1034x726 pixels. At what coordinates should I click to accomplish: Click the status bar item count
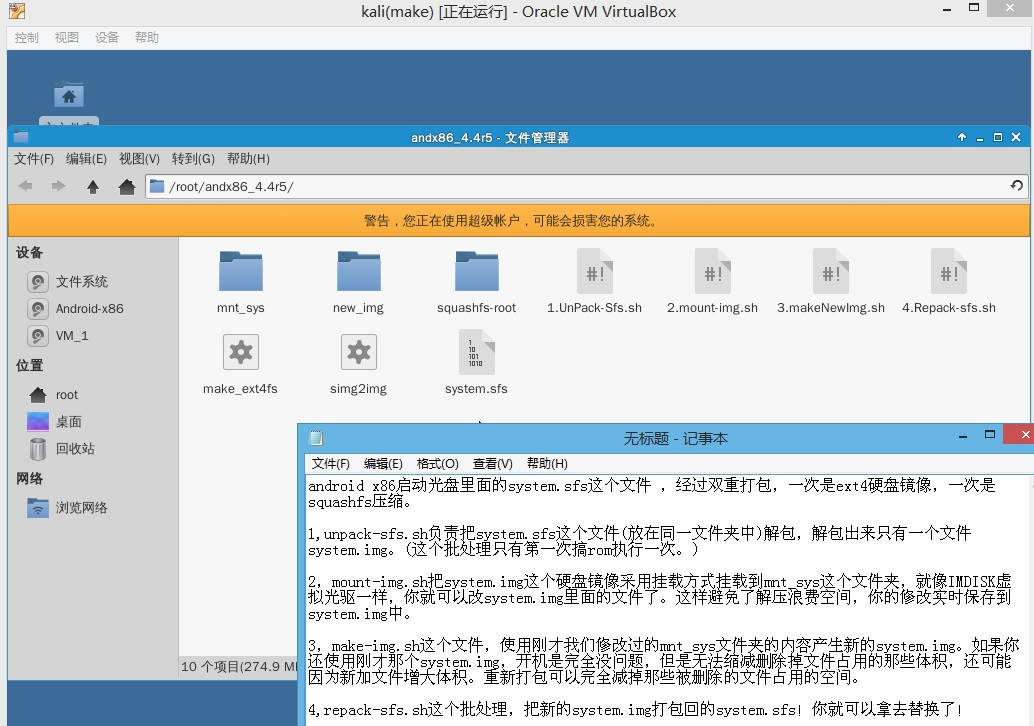tap(239, 667)
